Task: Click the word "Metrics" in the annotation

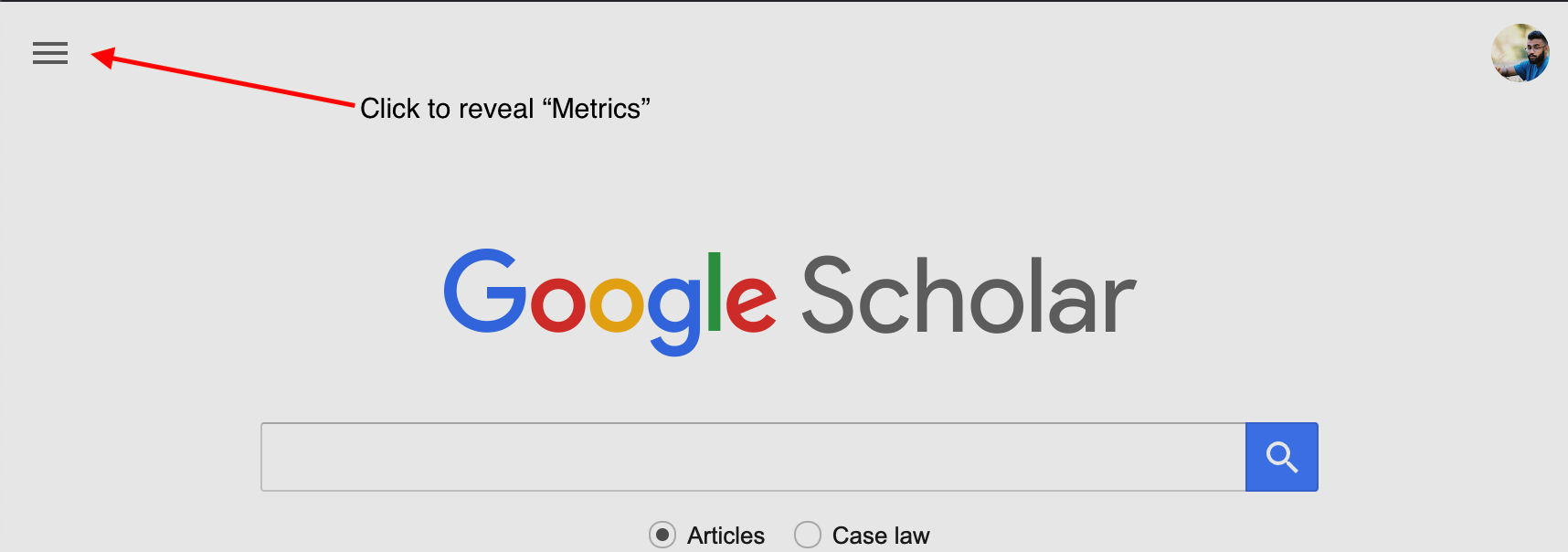Action: pos(597,109)
